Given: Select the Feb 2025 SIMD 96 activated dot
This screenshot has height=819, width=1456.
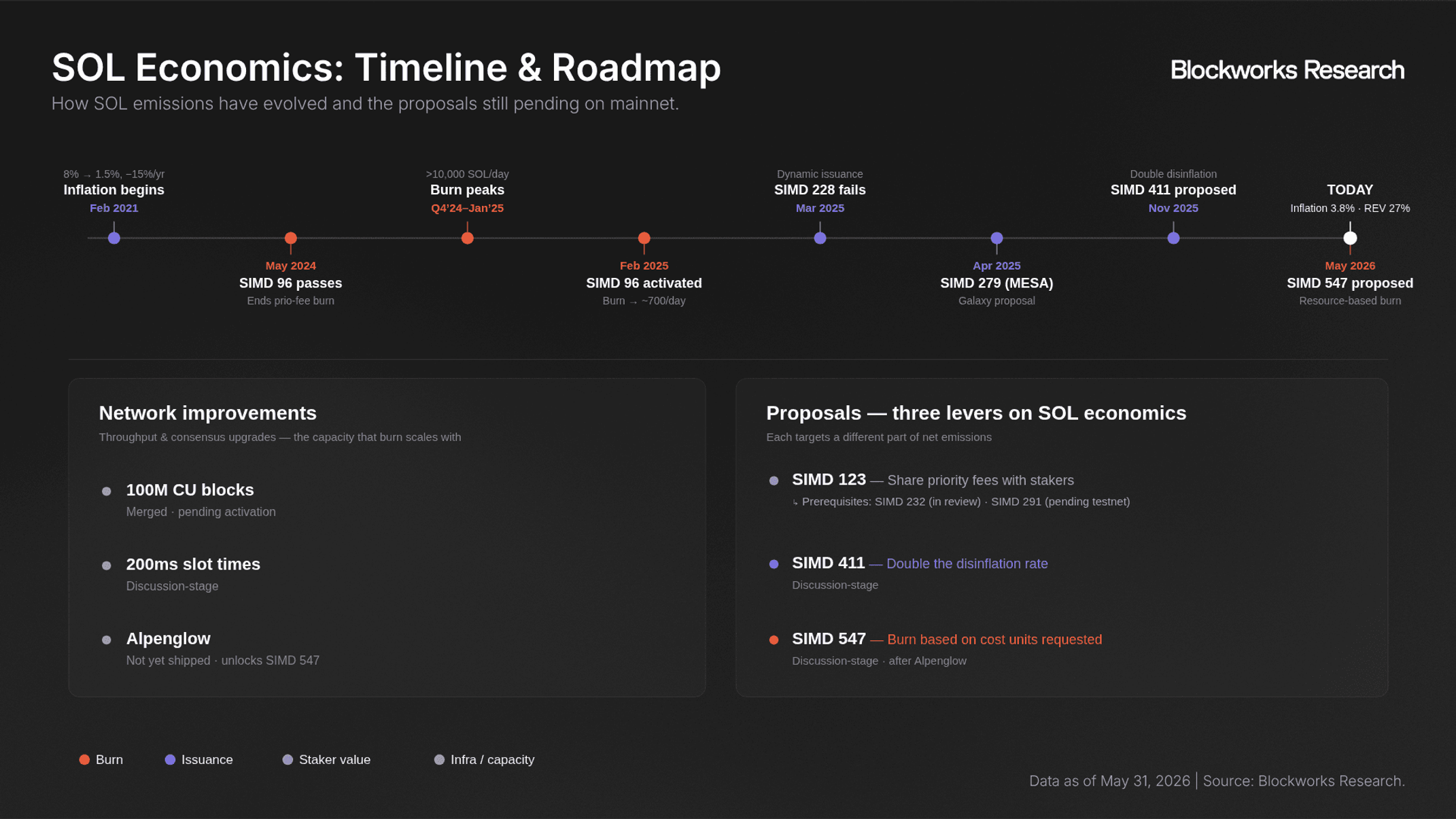Looking at the screenshot, I should click(644, 238).
